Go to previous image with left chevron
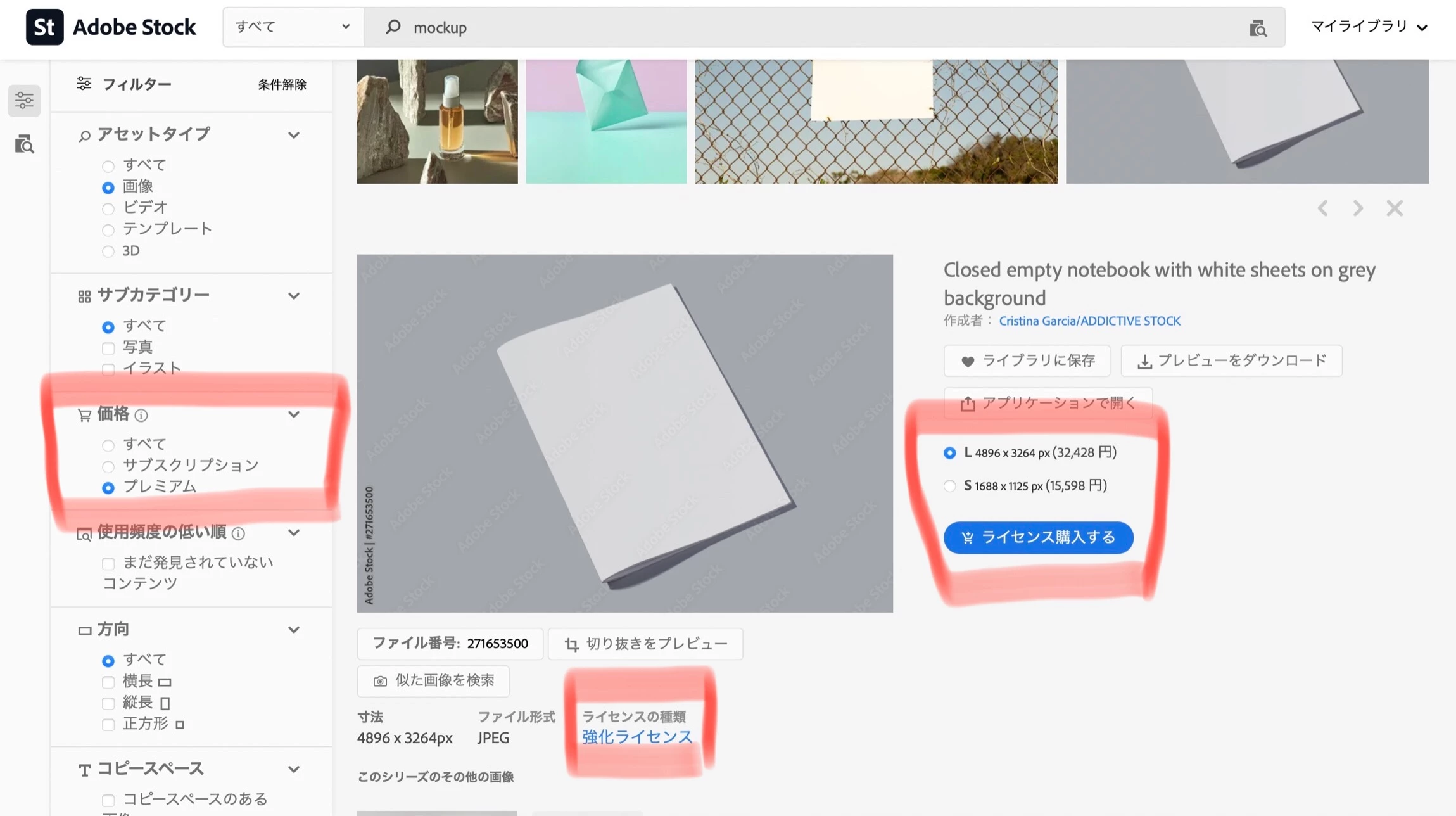 [x=1322, y=208]
